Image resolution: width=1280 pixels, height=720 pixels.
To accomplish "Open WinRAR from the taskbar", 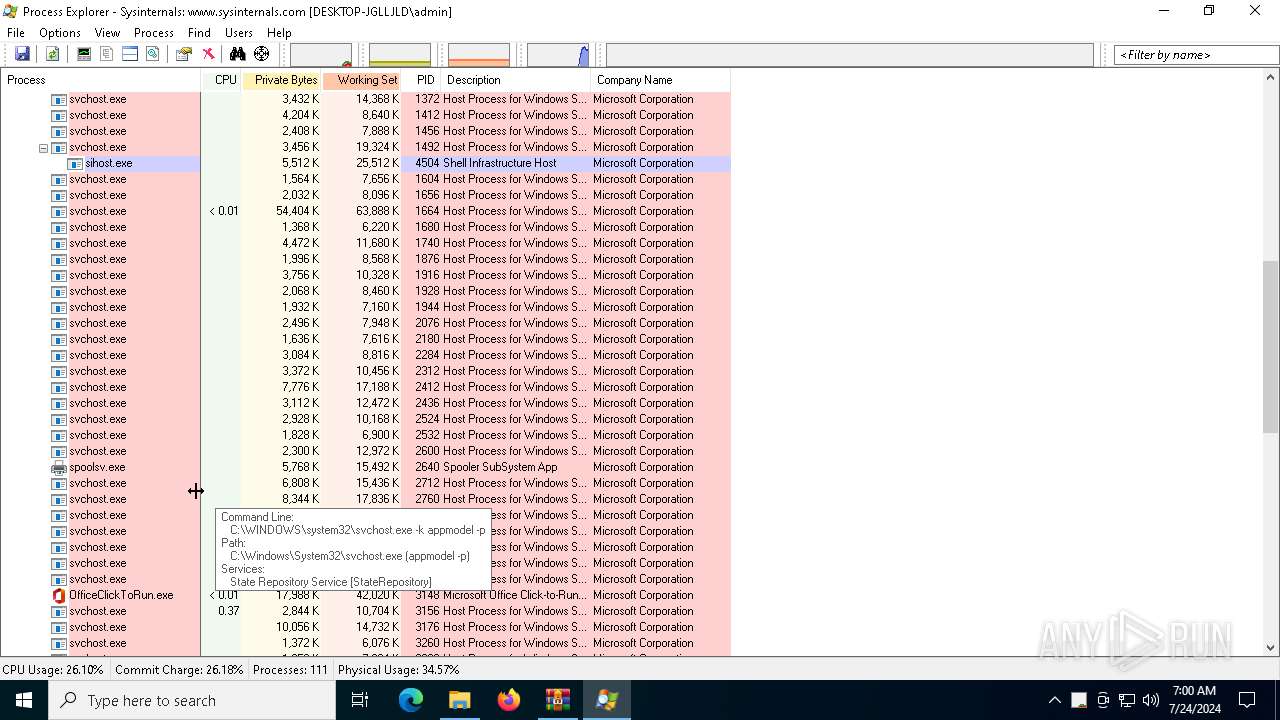I will [557, 700].
